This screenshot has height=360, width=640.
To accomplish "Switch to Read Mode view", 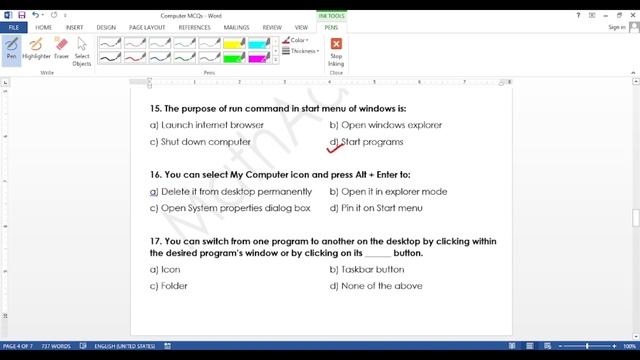I will pos(512,346).
